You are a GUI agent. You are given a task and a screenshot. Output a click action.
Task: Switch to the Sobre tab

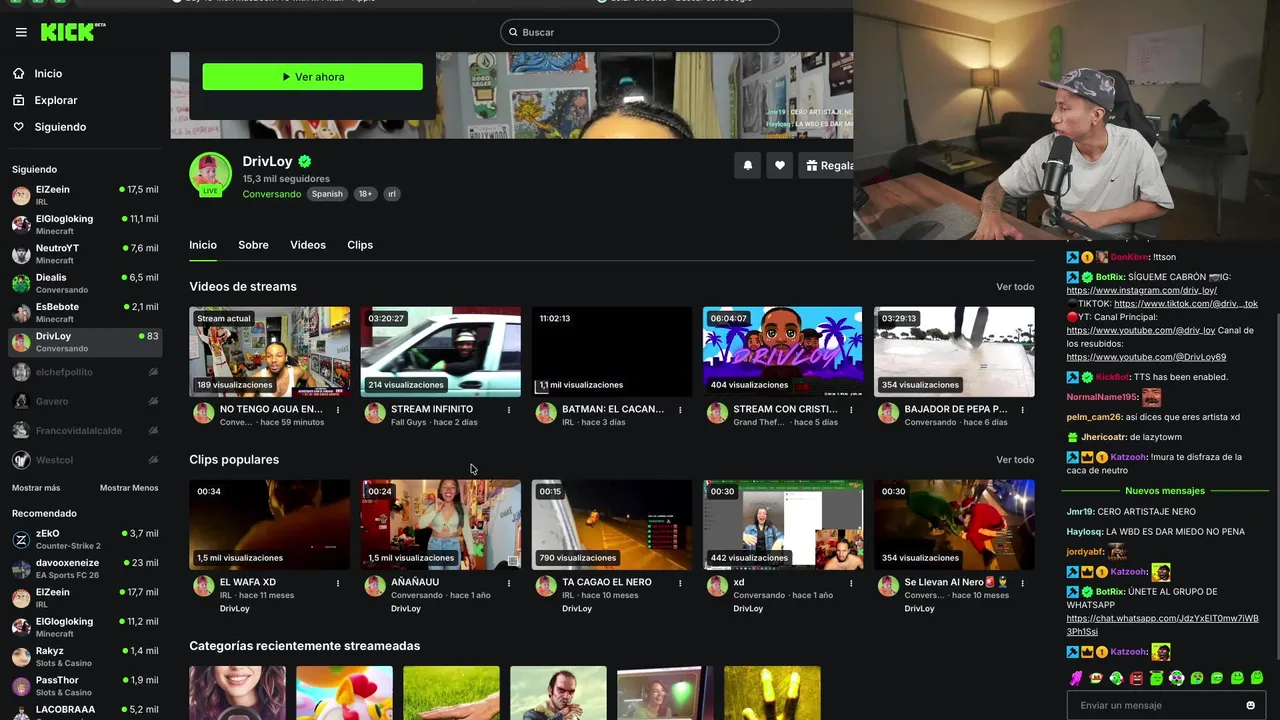[x=253, y=245]
